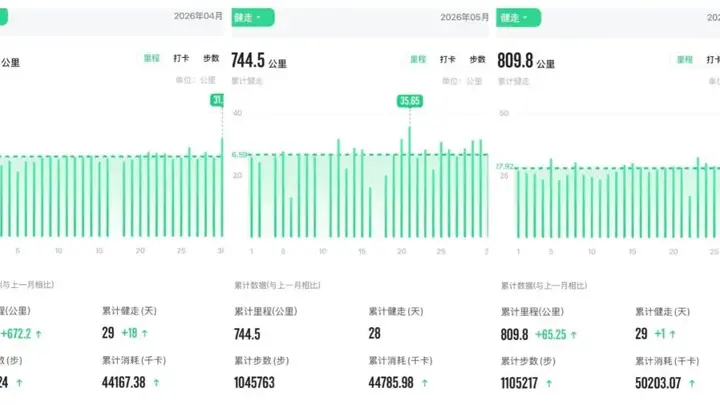Select the 里程 tab in the 2026年05月 panel
Image resolution: width=720 pixels, height=405 pixels.
pyautogui.click(x=418, y=59)
